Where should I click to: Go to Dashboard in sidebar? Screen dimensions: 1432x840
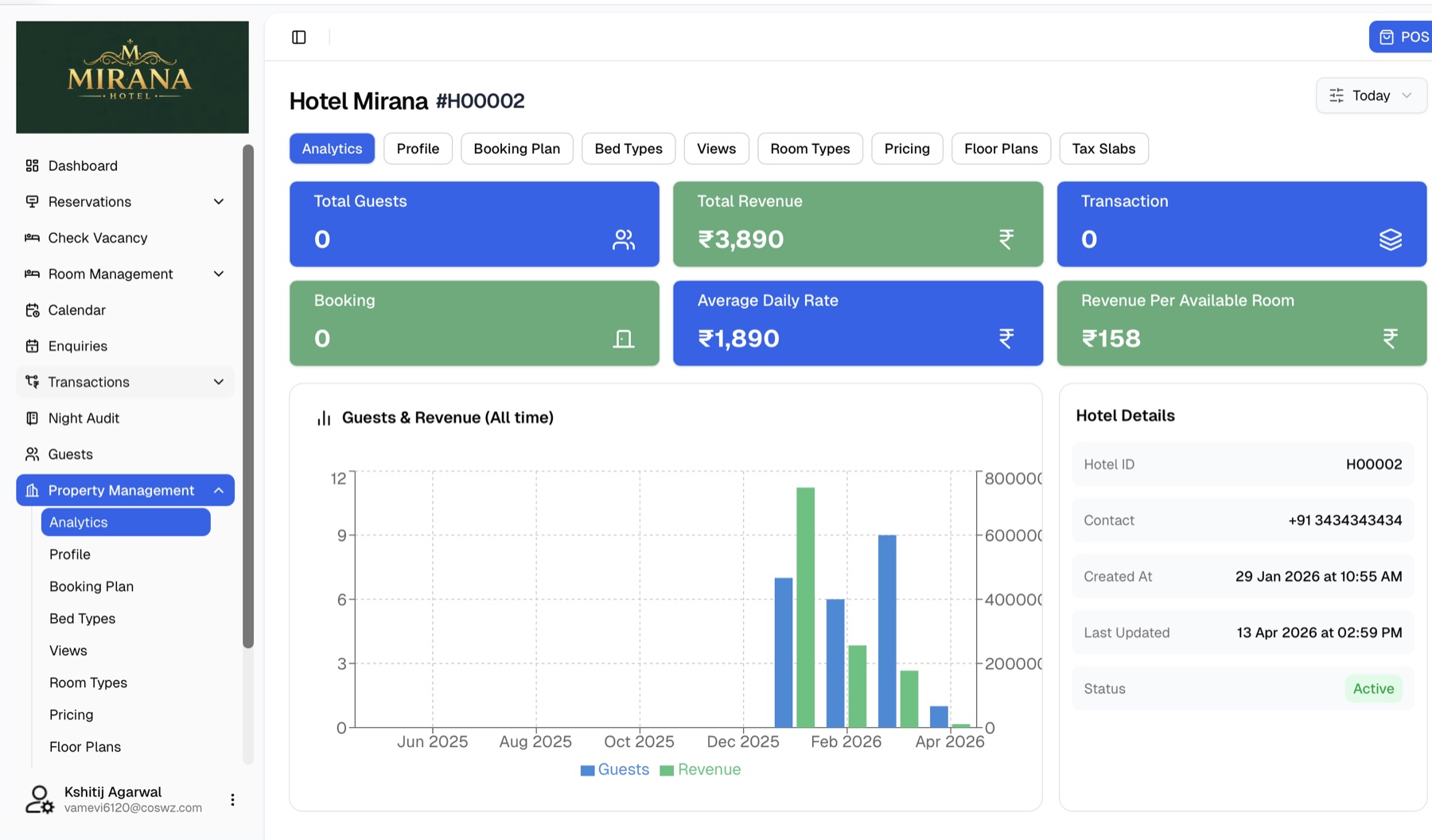tap(125, 165)
